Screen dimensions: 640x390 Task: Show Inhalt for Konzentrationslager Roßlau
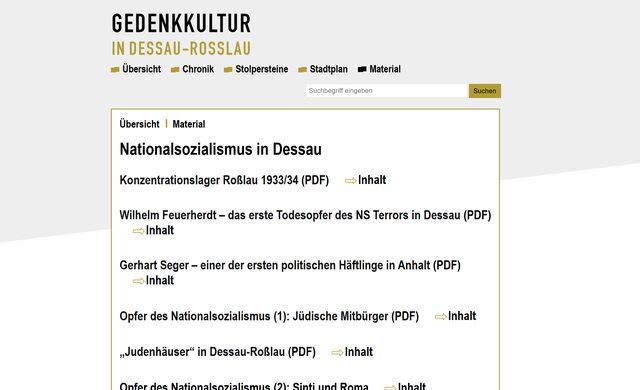372,180
